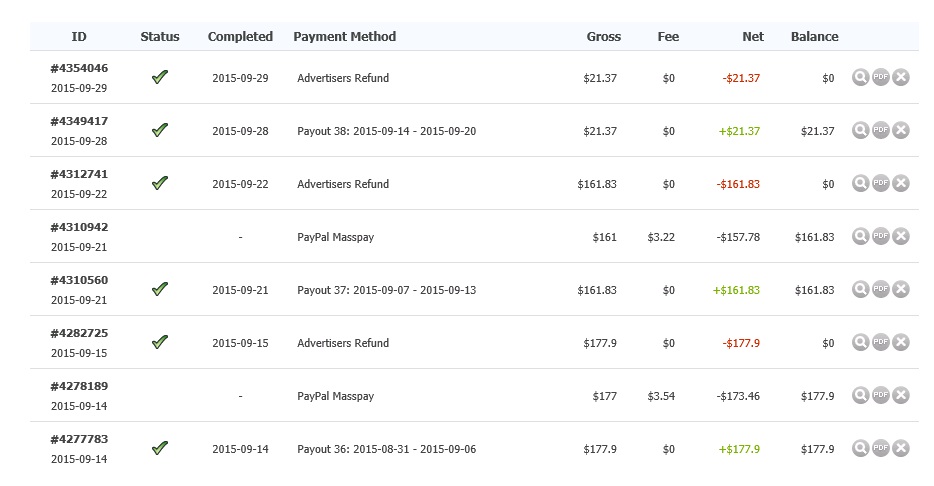The image size is (934, 486).
Task: View details of PayPal Masspay #4310942
Action: tap(860, 236)
